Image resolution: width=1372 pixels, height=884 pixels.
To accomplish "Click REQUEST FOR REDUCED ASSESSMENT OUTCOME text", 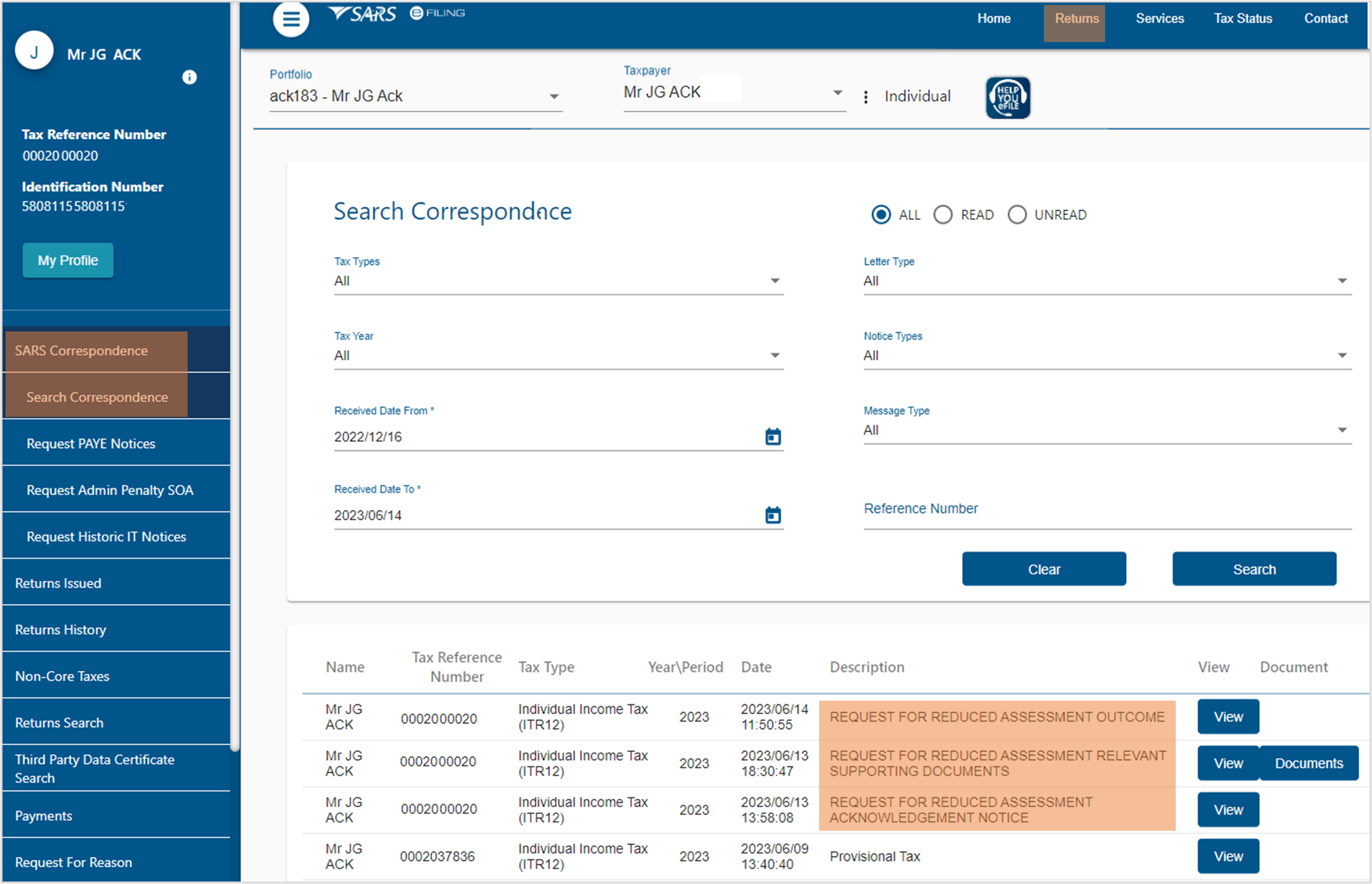I will [x=997, y=717].
